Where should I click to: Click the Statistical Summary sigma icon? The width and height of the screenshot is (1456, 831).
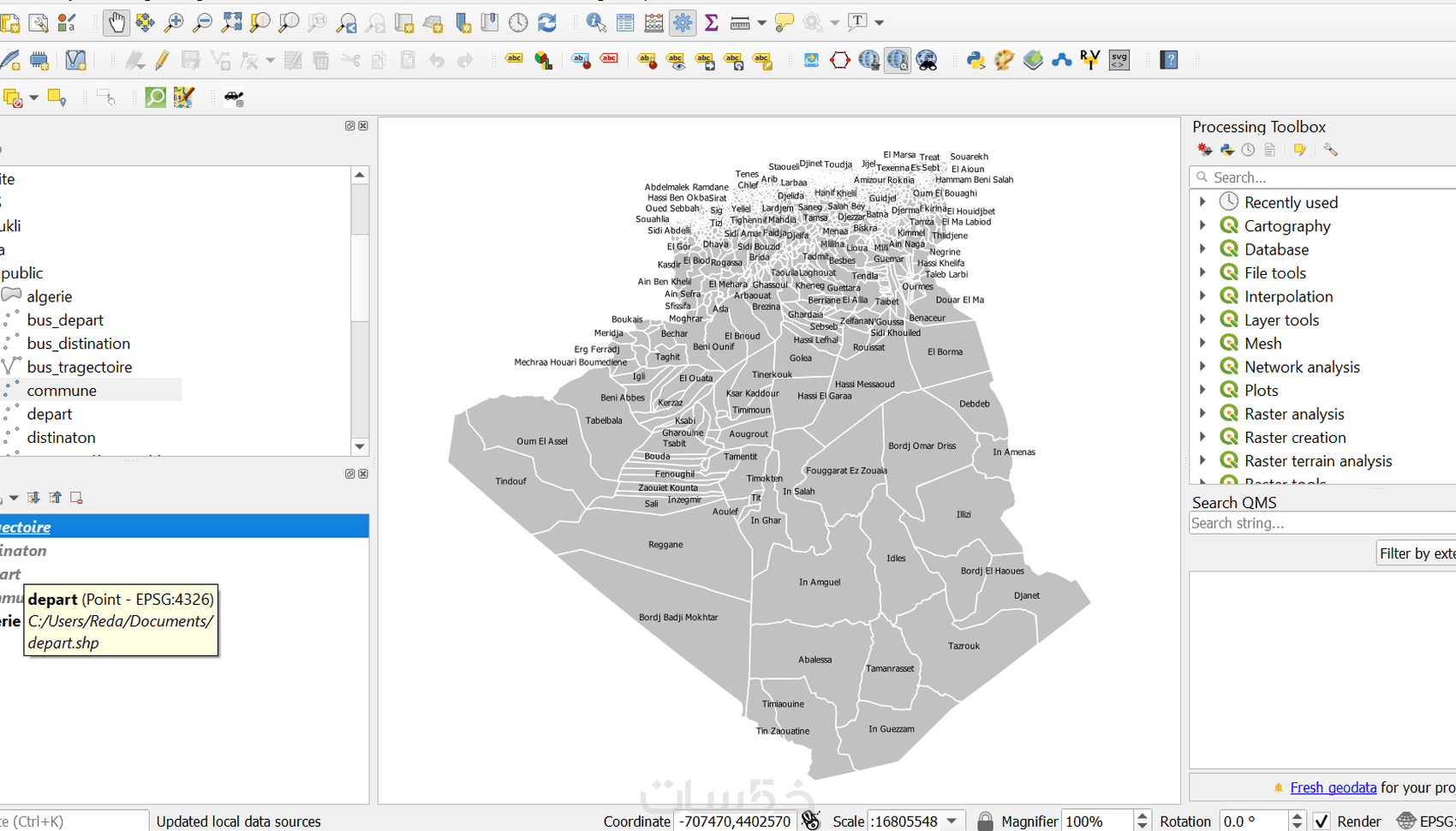pyautogui.click(x=711, y=22)
